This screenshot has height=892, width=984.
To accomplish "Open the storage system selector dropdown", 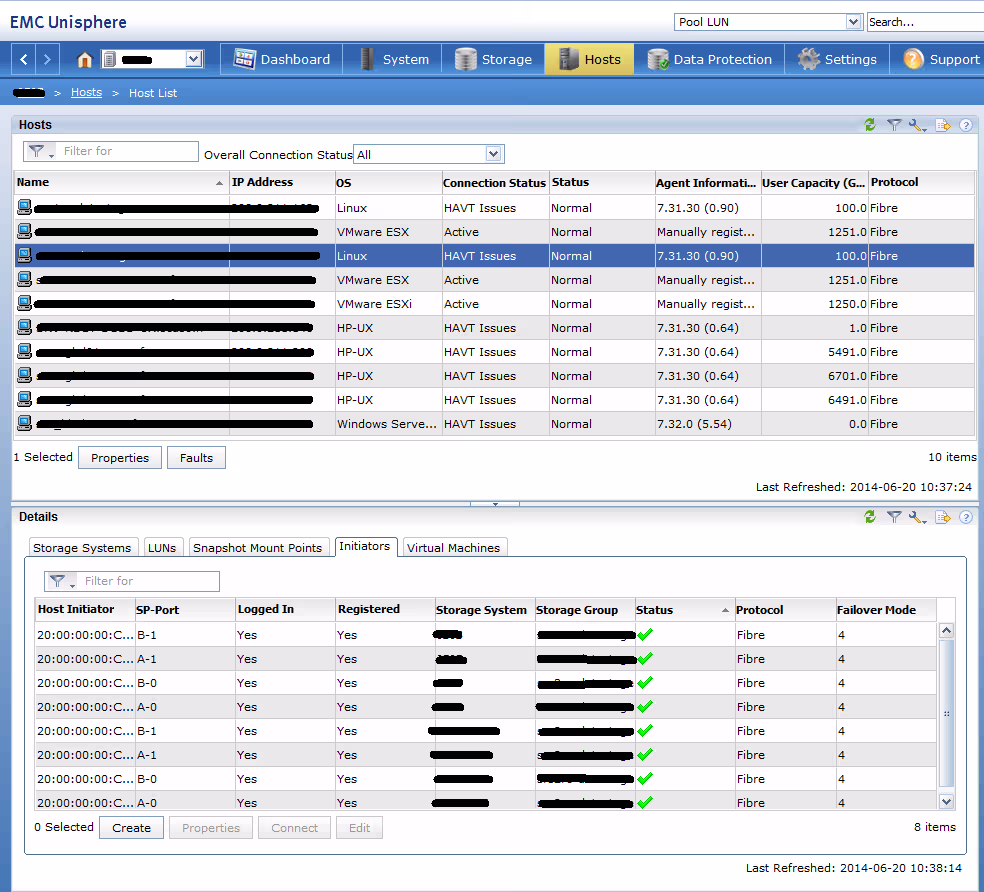I will coord(194,60).
